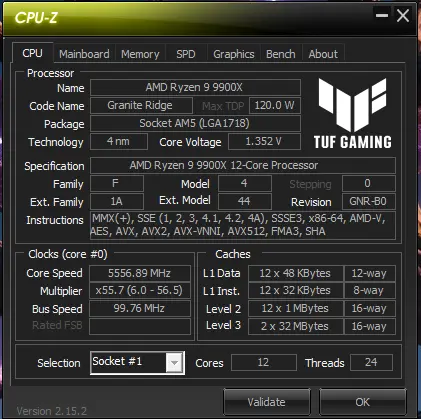The width and height of the screenshot is (421, 419).
Task: Close the CPU-Z window
Action: [x=403, y=15]
